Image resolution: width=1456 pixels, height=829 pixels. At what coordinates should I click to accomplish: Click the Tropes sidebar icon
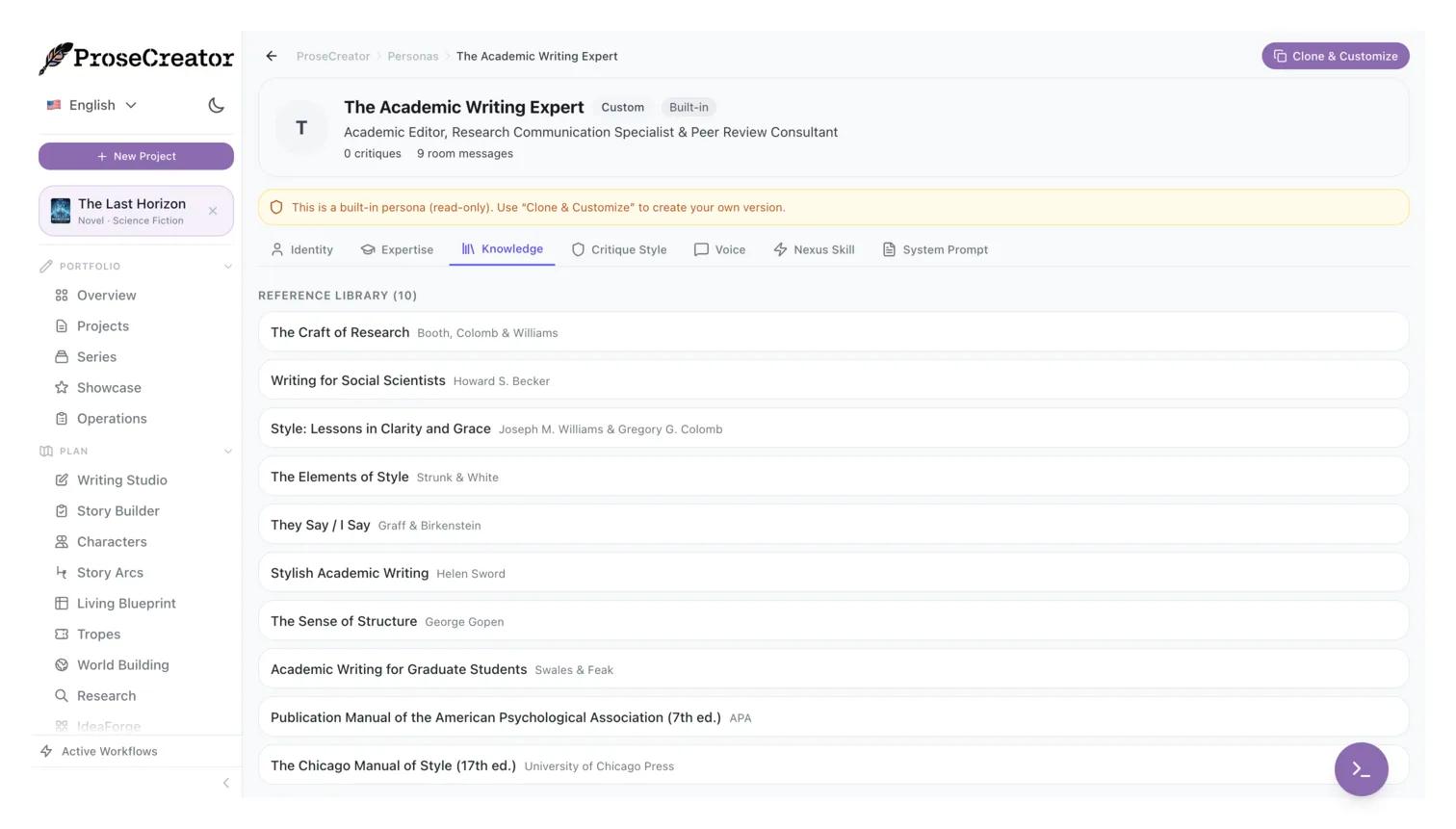pyautogui.click(x=61, y=634)
